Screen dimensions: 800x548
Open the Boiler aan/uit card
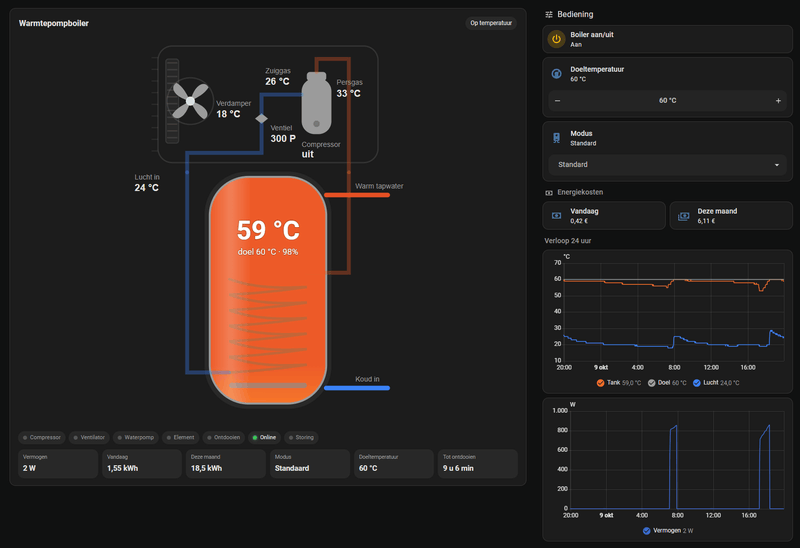click(667, 39)
